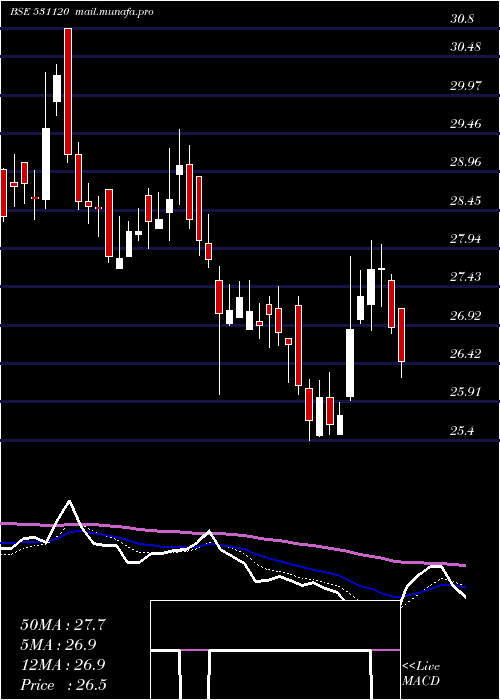Image resolution: width=500 pixels, height=700 pixels.
Task: Click the large white candle rising from 25.91
Action: click(x=350, y=363)
